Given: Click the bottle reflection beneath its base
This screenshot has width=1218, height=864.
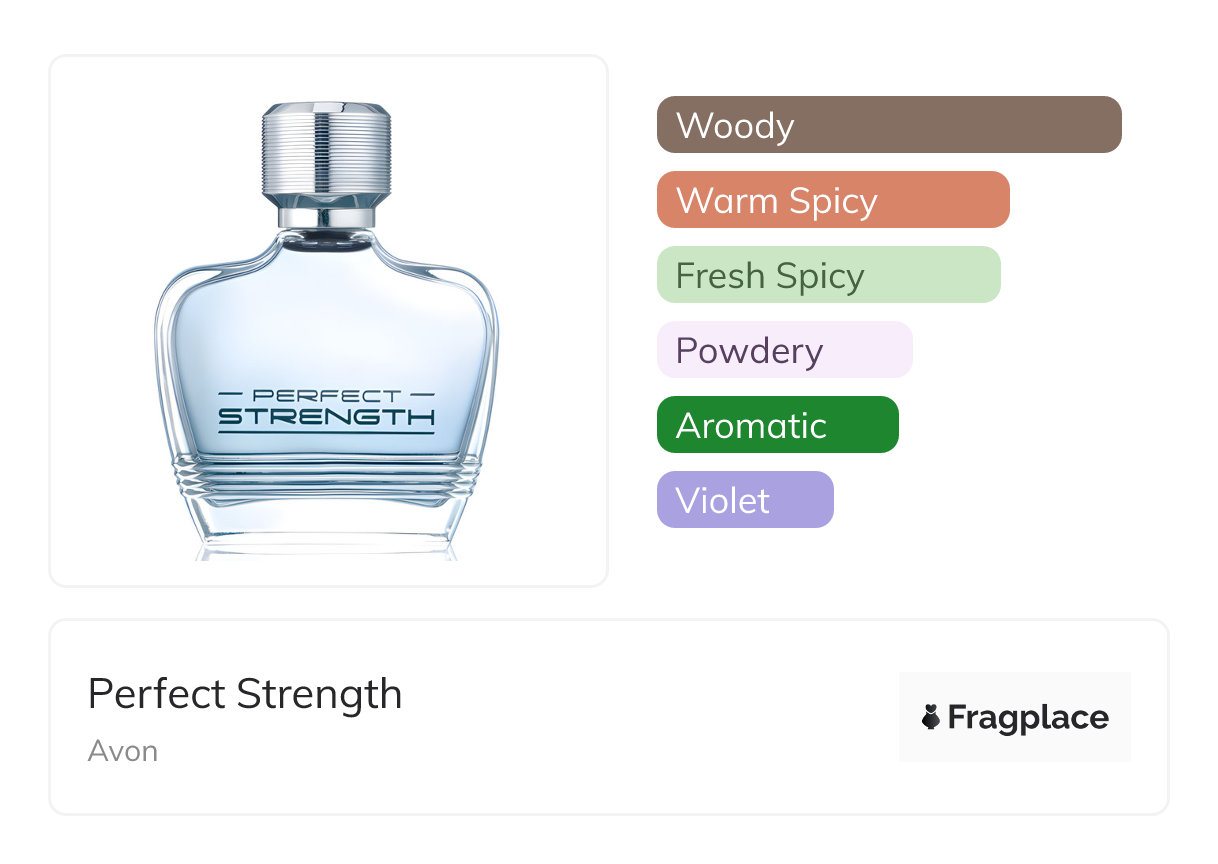Looking at the screenshot, I should coord(326,551).
